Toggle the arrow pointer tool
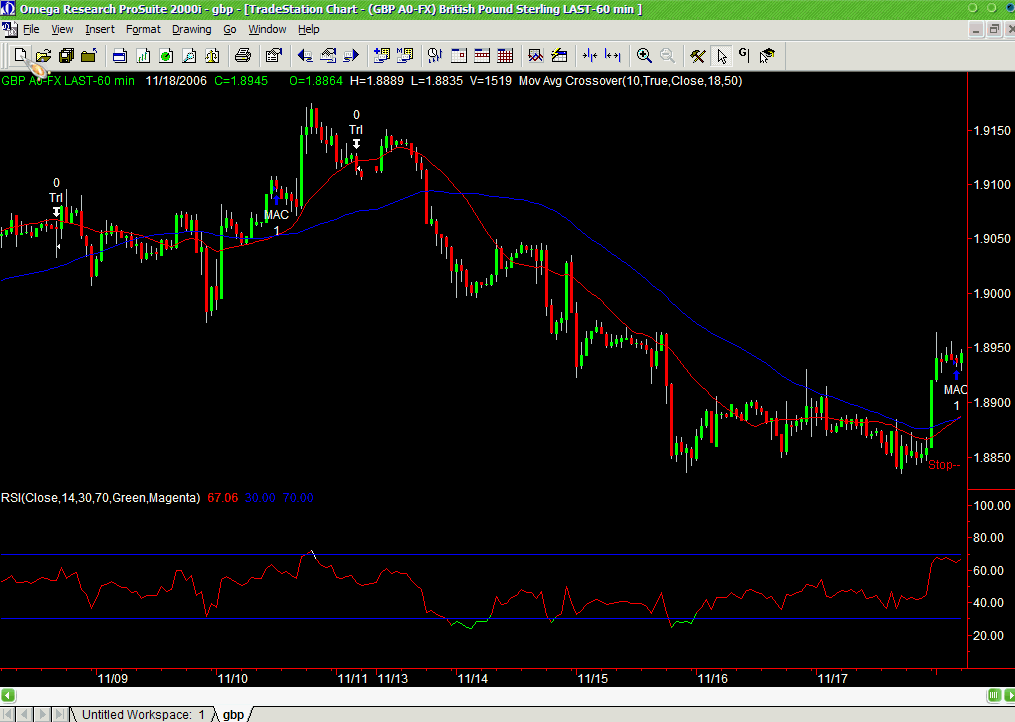The width and height of the screenshot is (1015, 722). pos(722,55)
